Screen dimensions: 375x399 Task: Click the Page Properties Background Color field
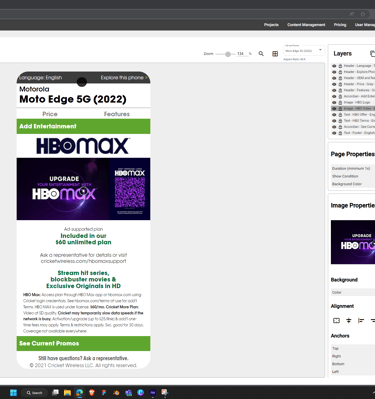[353, 184]
